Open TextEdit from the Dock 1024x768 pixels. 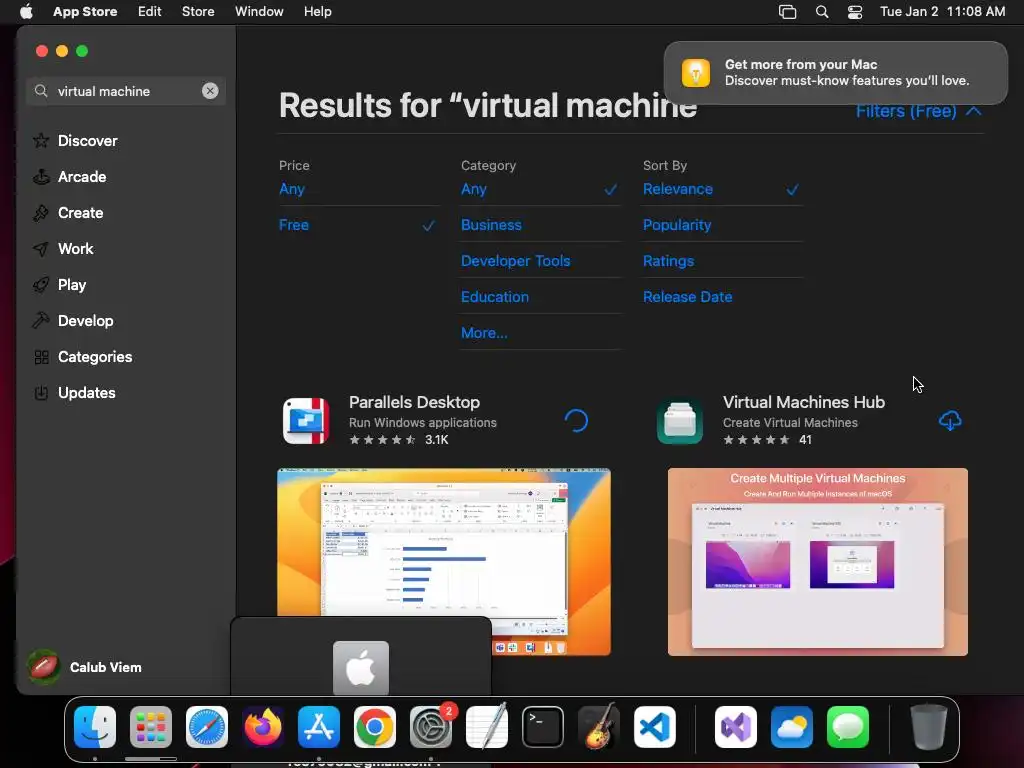(487, 726)
